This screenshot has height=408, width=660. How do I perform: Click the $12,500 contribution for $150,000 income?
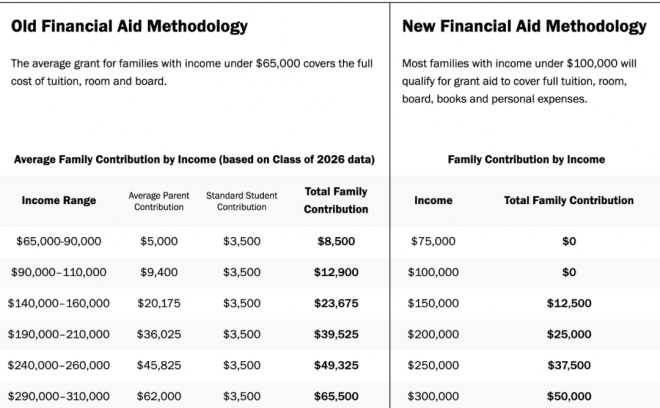tap(569, 304)
